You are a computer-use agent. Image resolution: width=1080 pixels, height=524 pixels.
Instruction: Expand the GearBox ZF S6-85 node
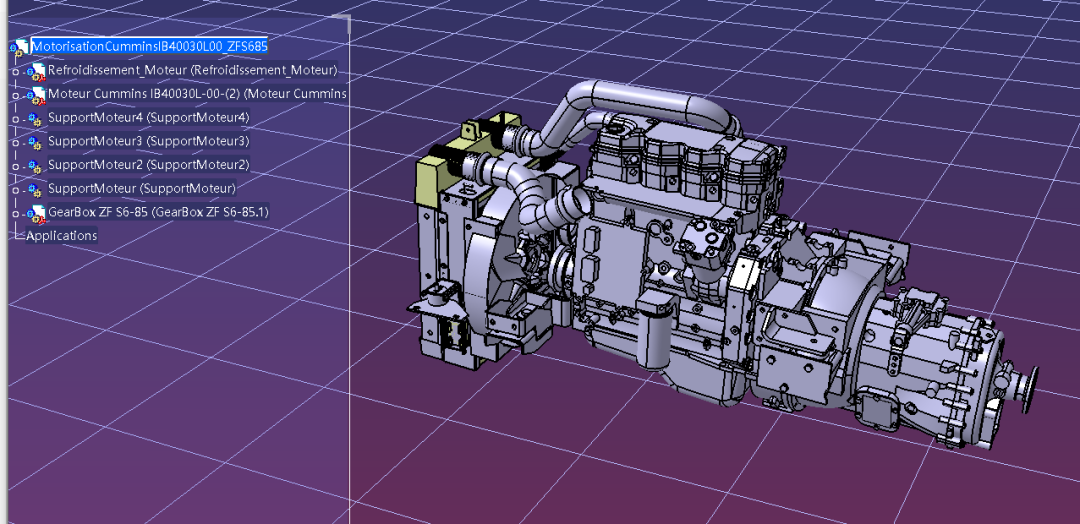(x=16, y=213)
